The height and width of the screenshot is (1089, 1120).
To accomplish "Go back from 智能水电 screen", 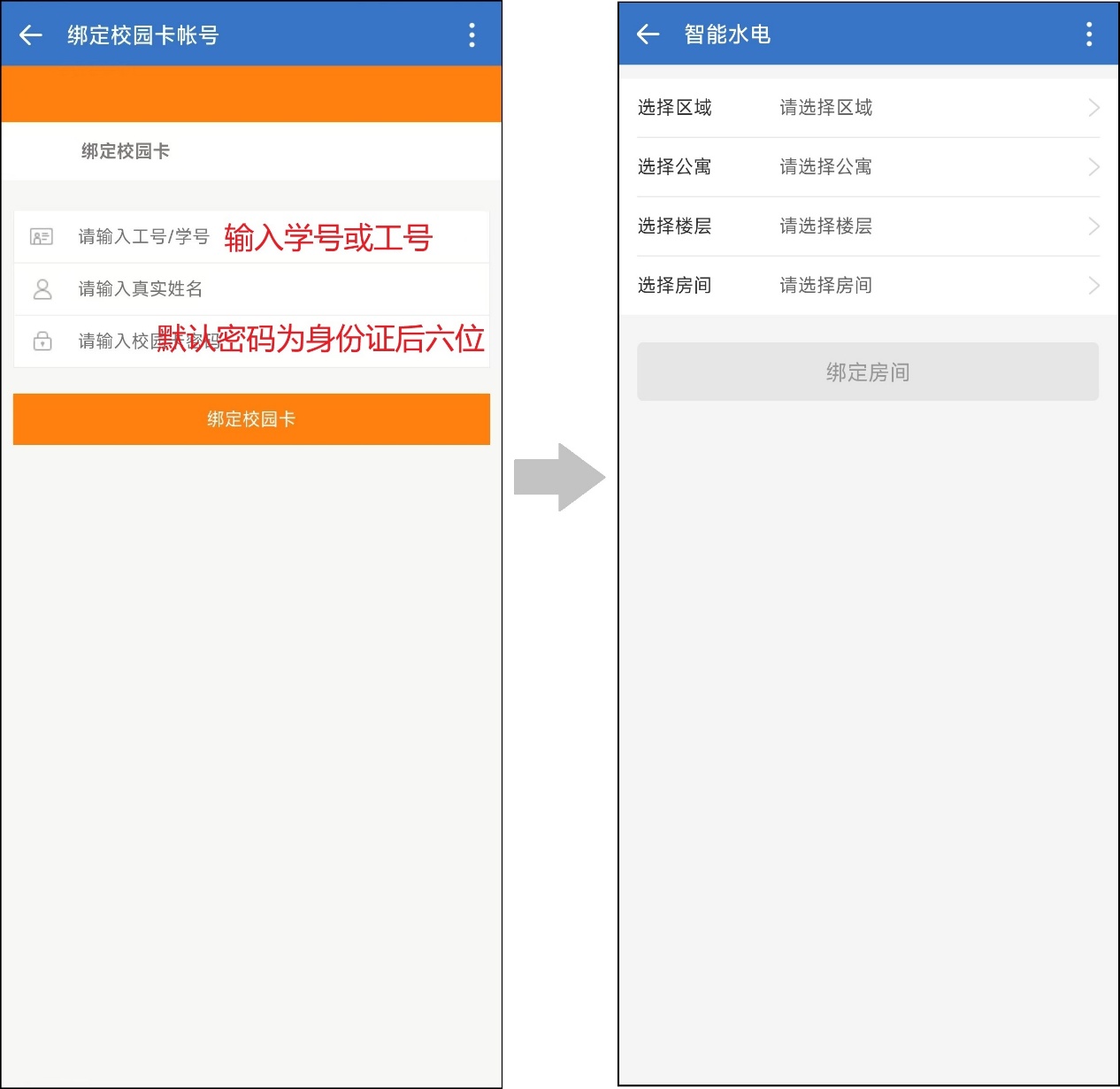I will [x=648, y=35].
